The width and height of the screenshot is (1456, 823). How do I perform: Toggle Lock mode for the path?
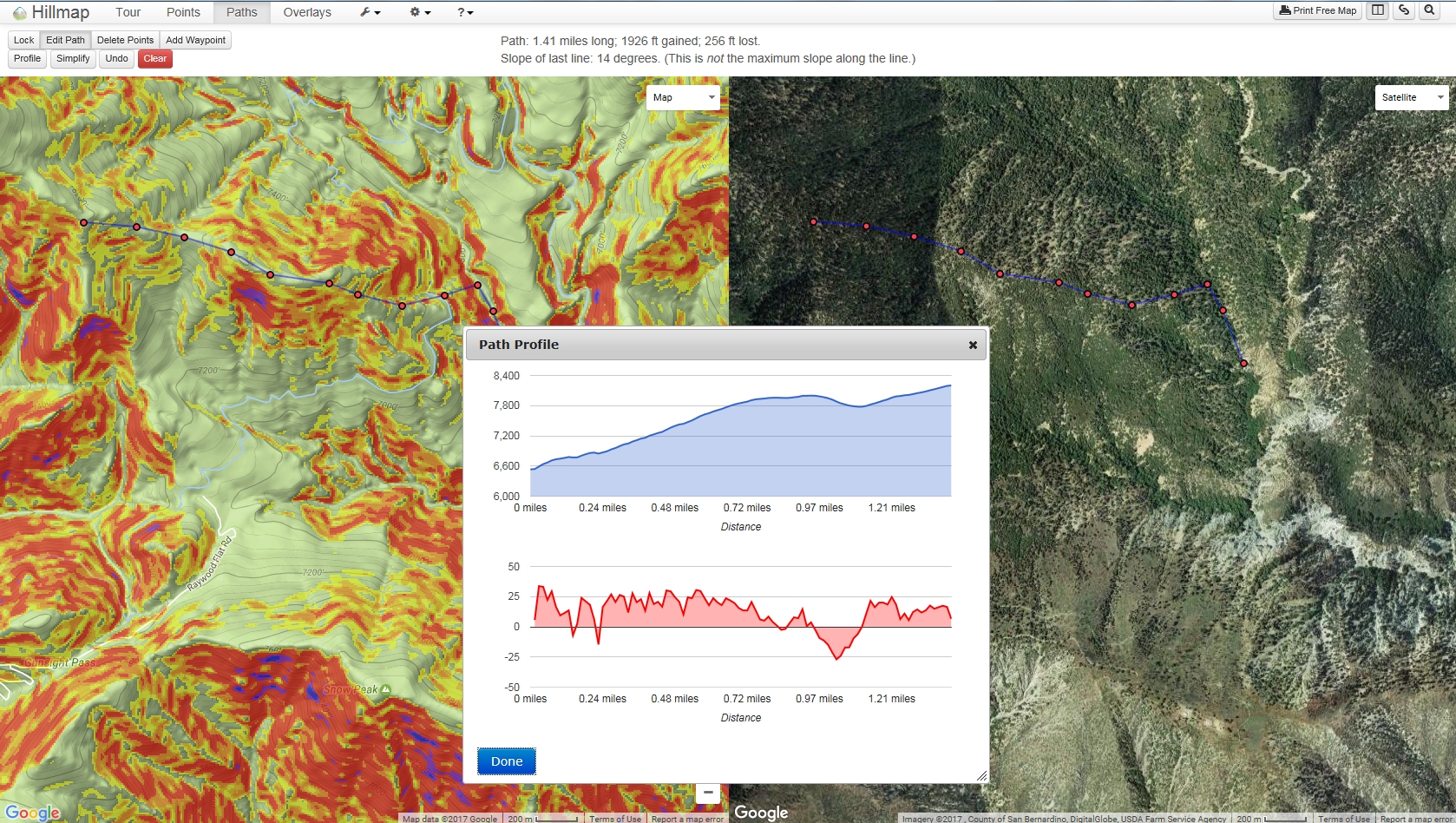[23, 39]
